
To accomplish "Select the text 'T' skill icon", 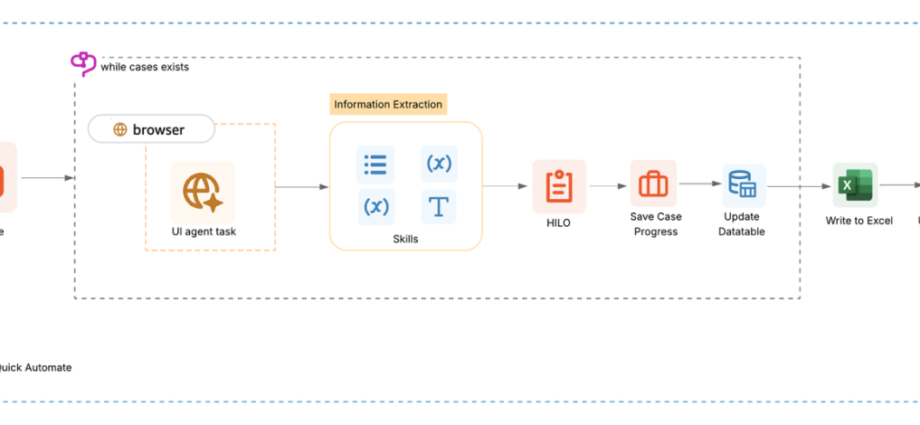I will 439,206.
